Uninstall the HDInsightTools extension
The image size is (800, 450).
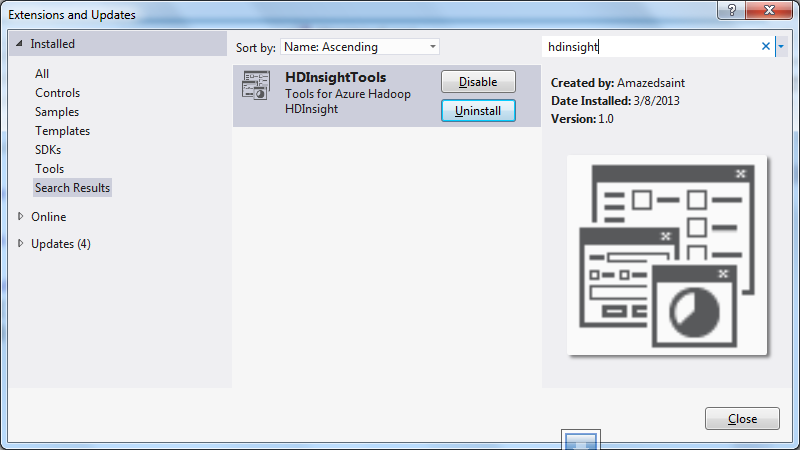478,111
